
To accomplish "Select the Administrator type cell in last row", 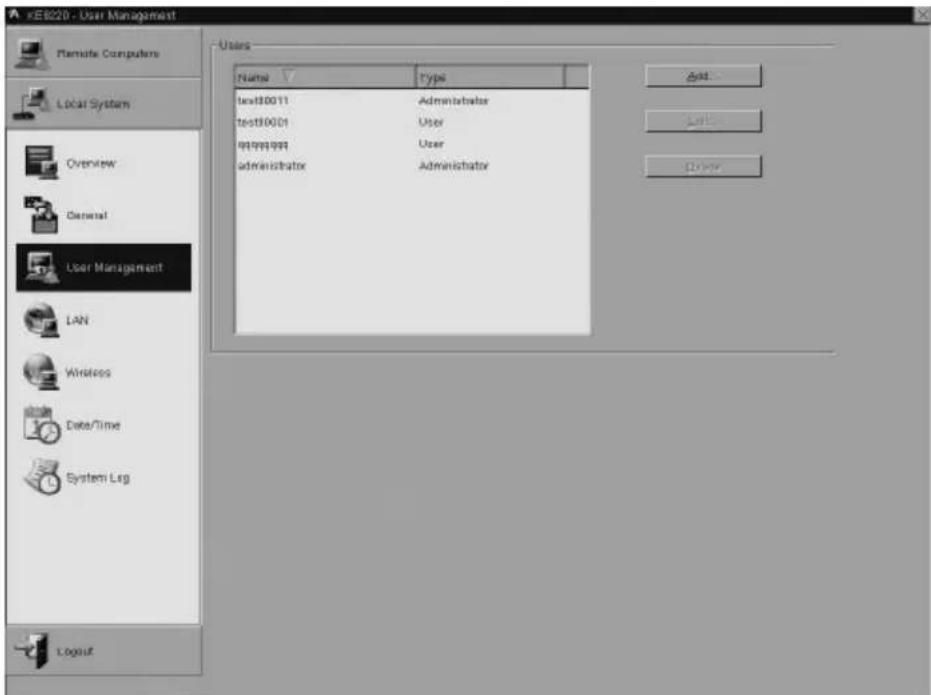I will coord(454,166).
